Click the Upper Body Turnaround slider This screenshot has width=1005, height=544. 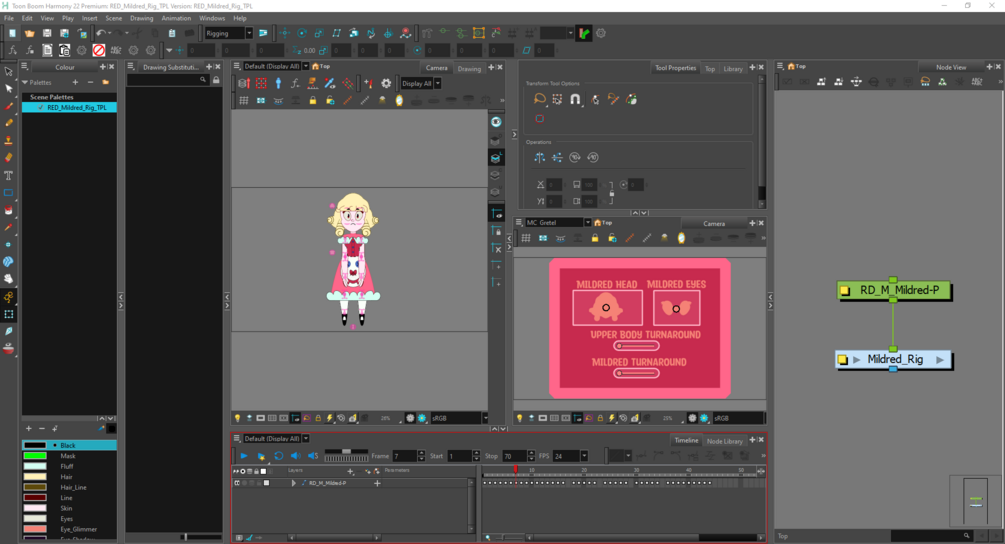[636, 346]
